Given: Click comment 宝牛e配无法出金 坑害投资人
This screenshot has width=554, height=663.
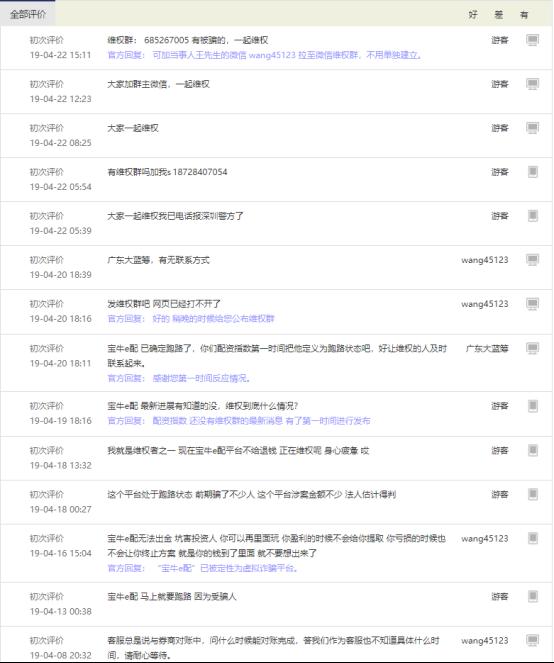Looking at the screenshot, I should [x=277, y=545].
